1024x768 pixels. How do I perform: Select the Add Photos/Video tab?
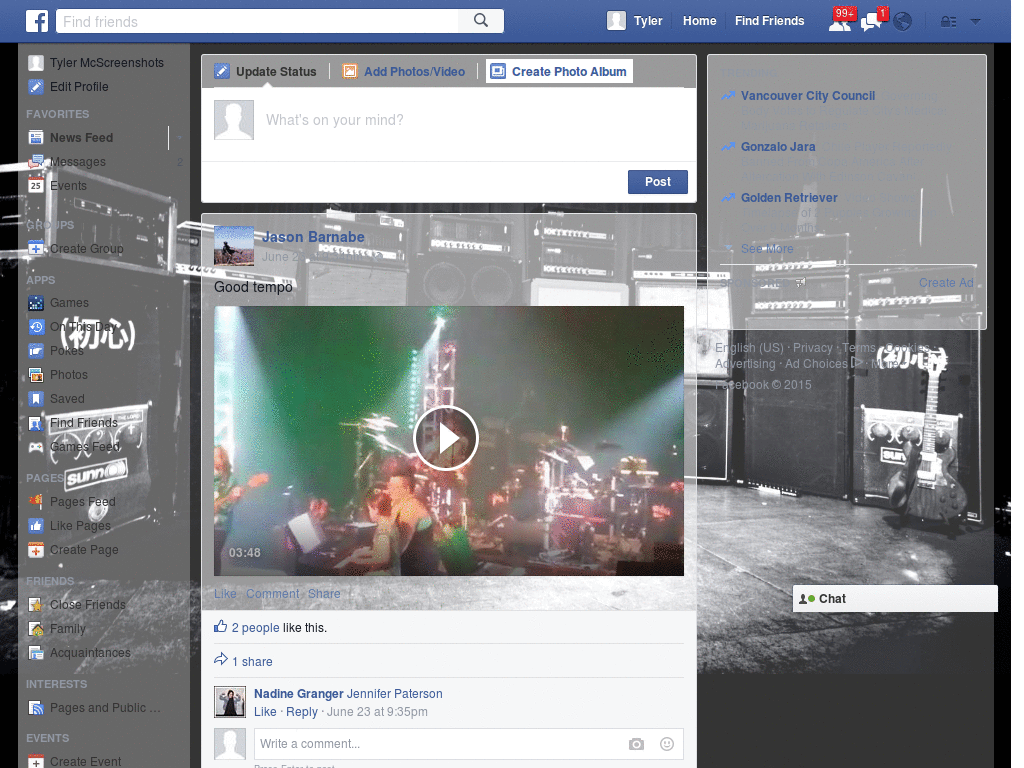click(404, 71)
